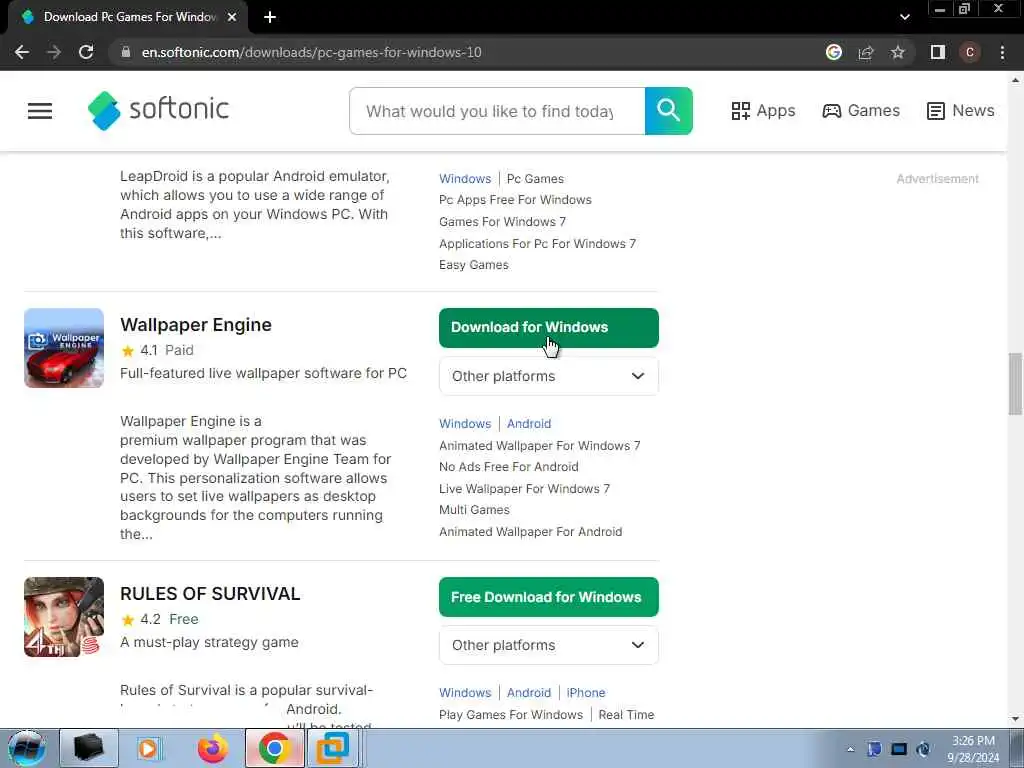Open Windows Start menu

27,748
